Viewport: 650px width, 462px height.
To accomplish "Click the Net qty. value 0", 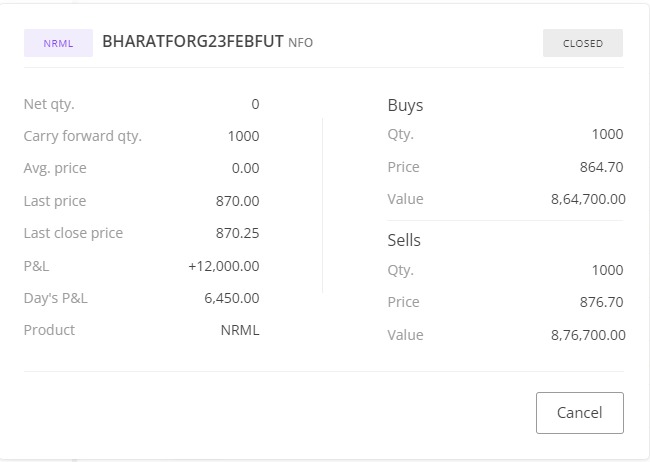I will (255, 104).
